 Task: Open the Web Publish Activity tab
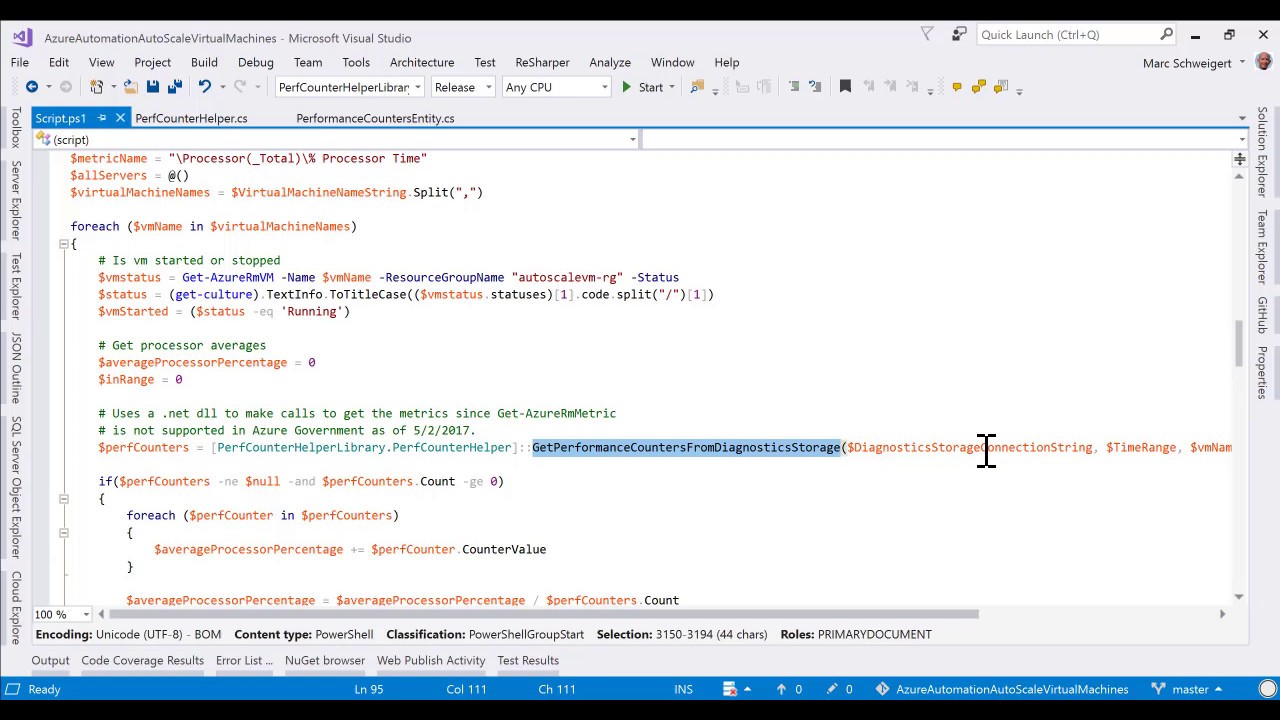(x=431, y=660)
